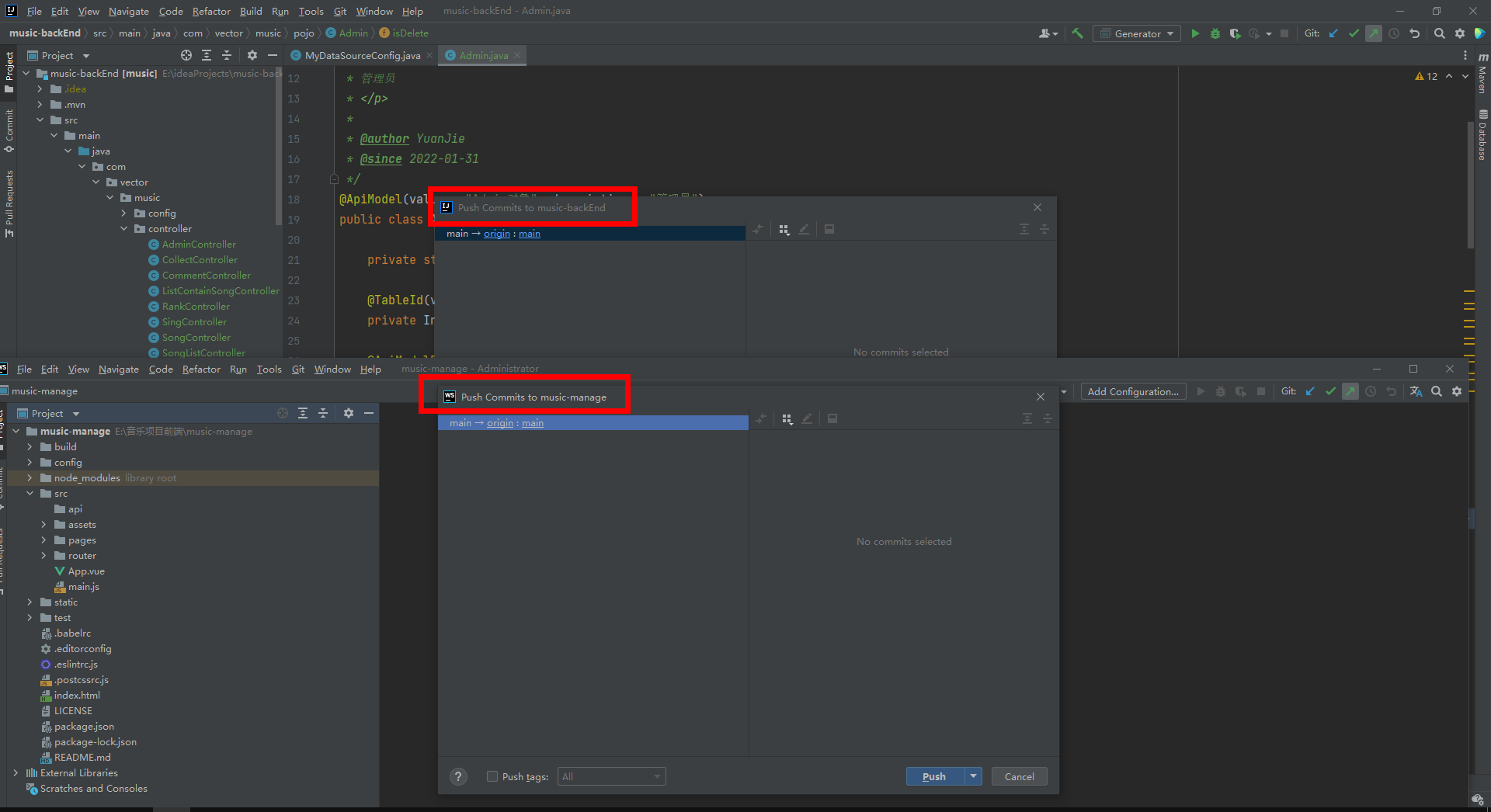
Task: Open WebStorm Navigate menu
Action: [118, 369]
